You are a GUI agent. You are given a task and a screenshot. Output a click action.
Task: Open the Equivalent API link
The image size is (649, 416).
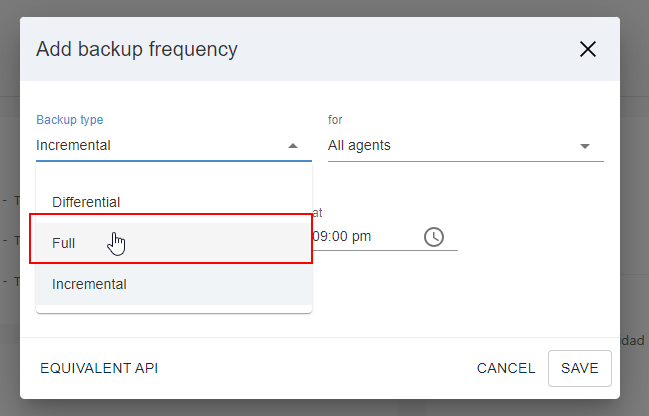tap(99, 368)
